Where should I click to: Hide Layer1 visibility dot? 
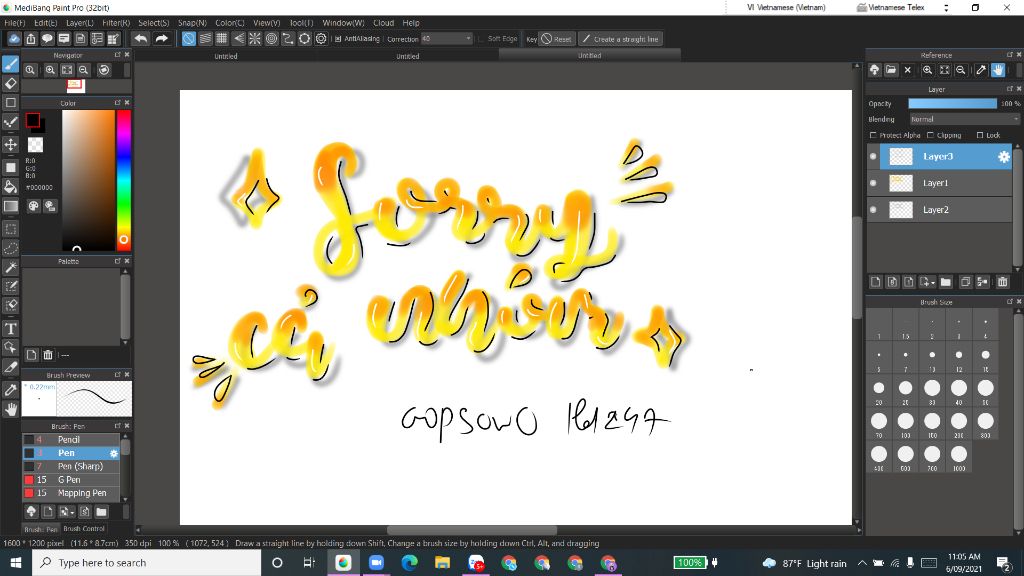coord(873,183)
